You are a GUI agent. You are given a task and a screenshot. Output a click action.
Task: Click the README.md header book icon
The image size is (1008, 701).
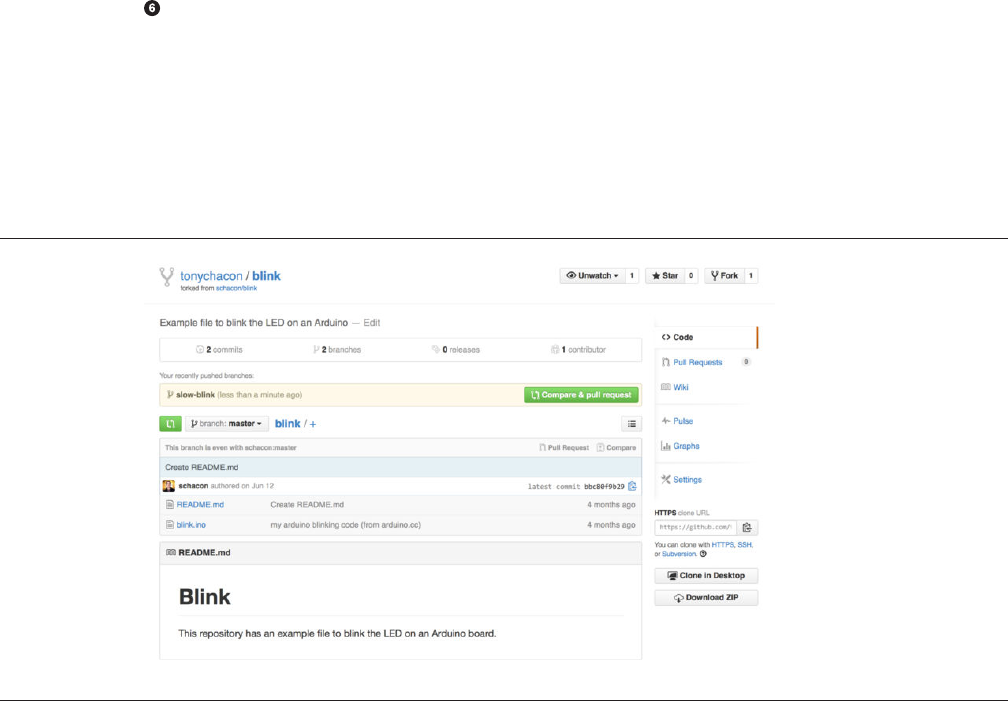tap(170, 552)
